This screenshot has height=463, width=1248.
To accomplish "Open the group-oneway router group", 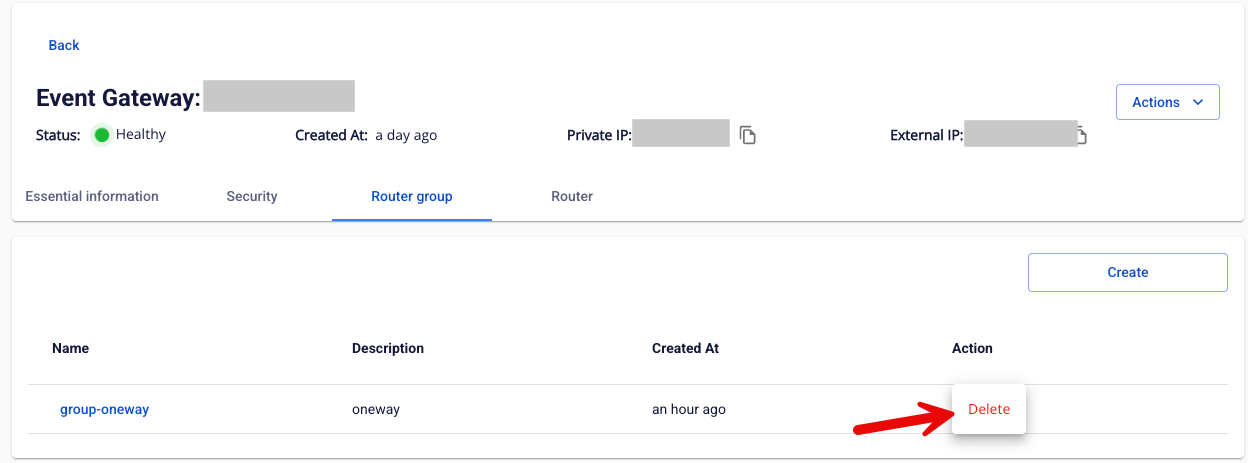I will [105, 409].
